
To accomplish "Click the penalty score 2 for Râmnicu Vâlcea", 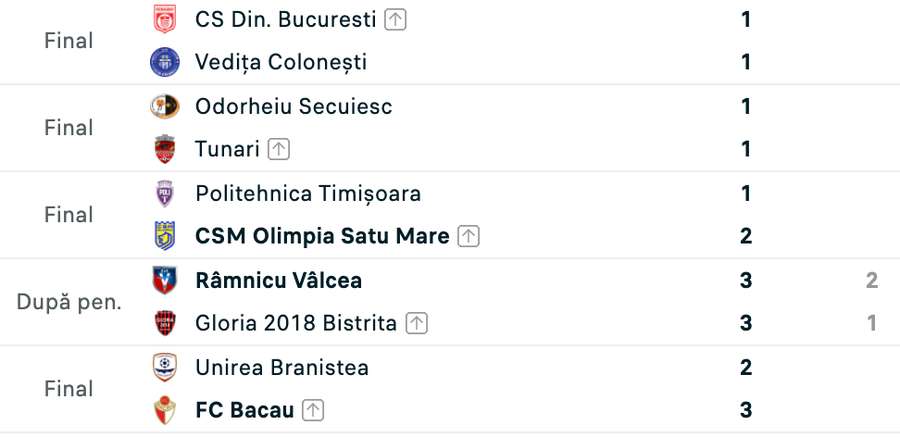I will click(x=872, y=280).
